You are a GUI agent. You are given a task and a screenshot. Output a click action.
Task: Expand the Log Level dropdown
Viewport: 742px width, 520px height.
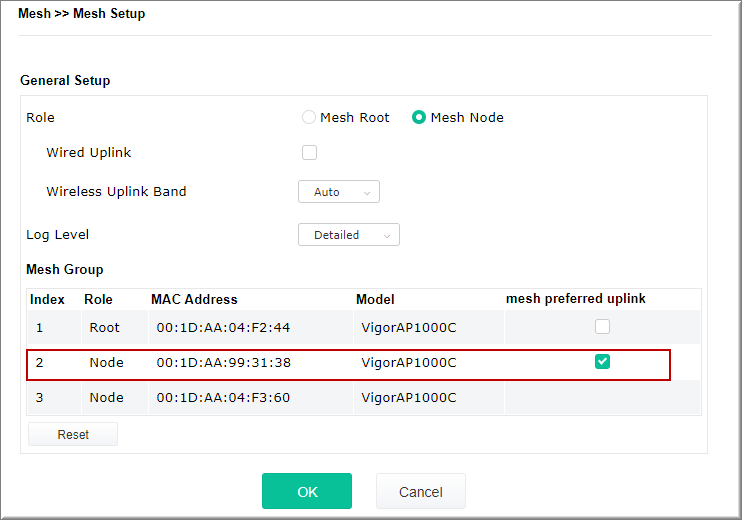click(x=348, y=235)
